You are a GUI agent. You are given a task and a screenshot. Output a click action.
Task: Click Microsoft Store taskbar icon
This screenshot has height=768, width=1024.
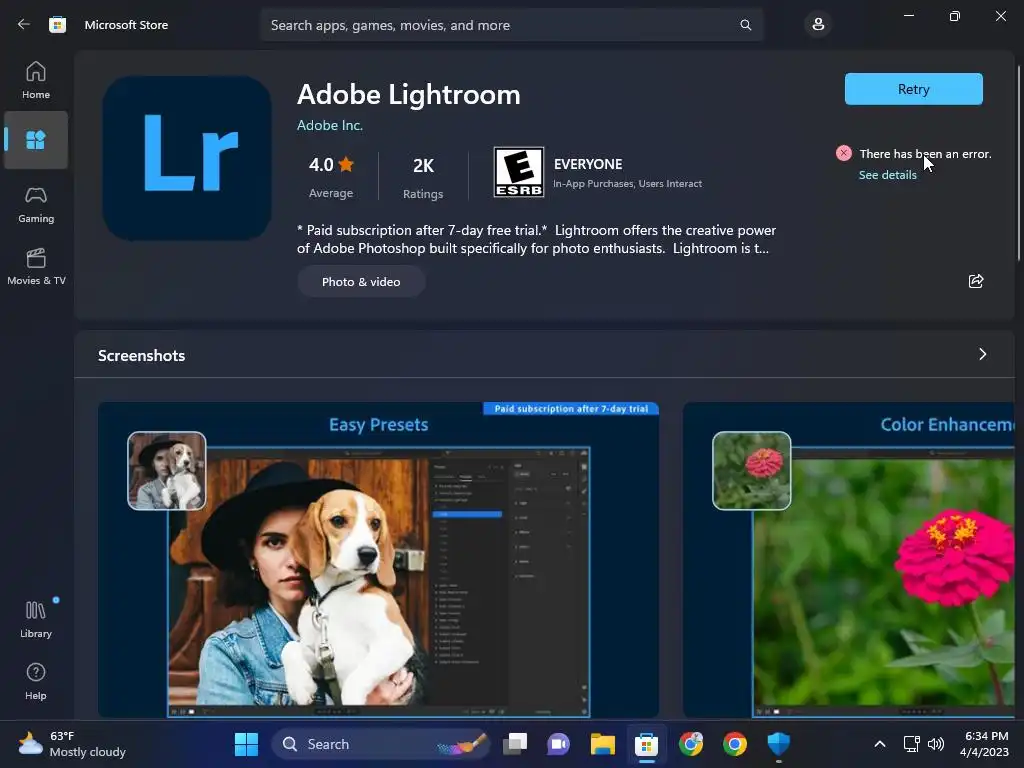tap(647, 744)
